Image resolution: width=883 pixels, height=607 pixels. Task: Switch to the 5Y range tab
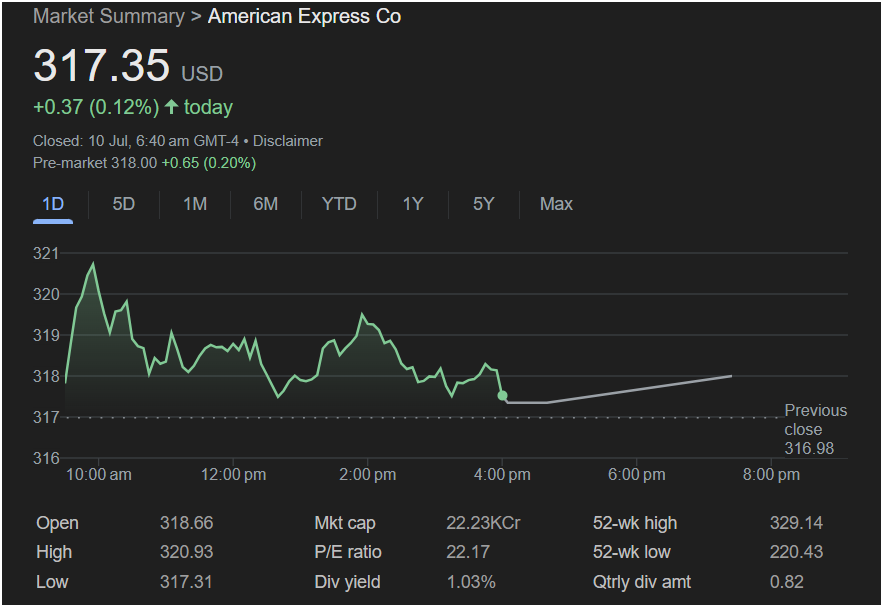(484, 204)
